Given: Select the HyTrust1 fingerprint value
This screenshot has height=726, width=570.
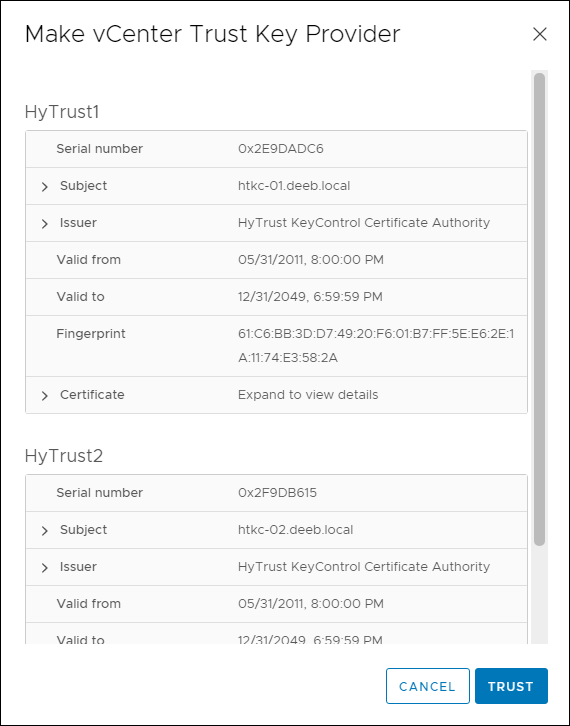Looking at the screenshot, I should click(376, 346).
